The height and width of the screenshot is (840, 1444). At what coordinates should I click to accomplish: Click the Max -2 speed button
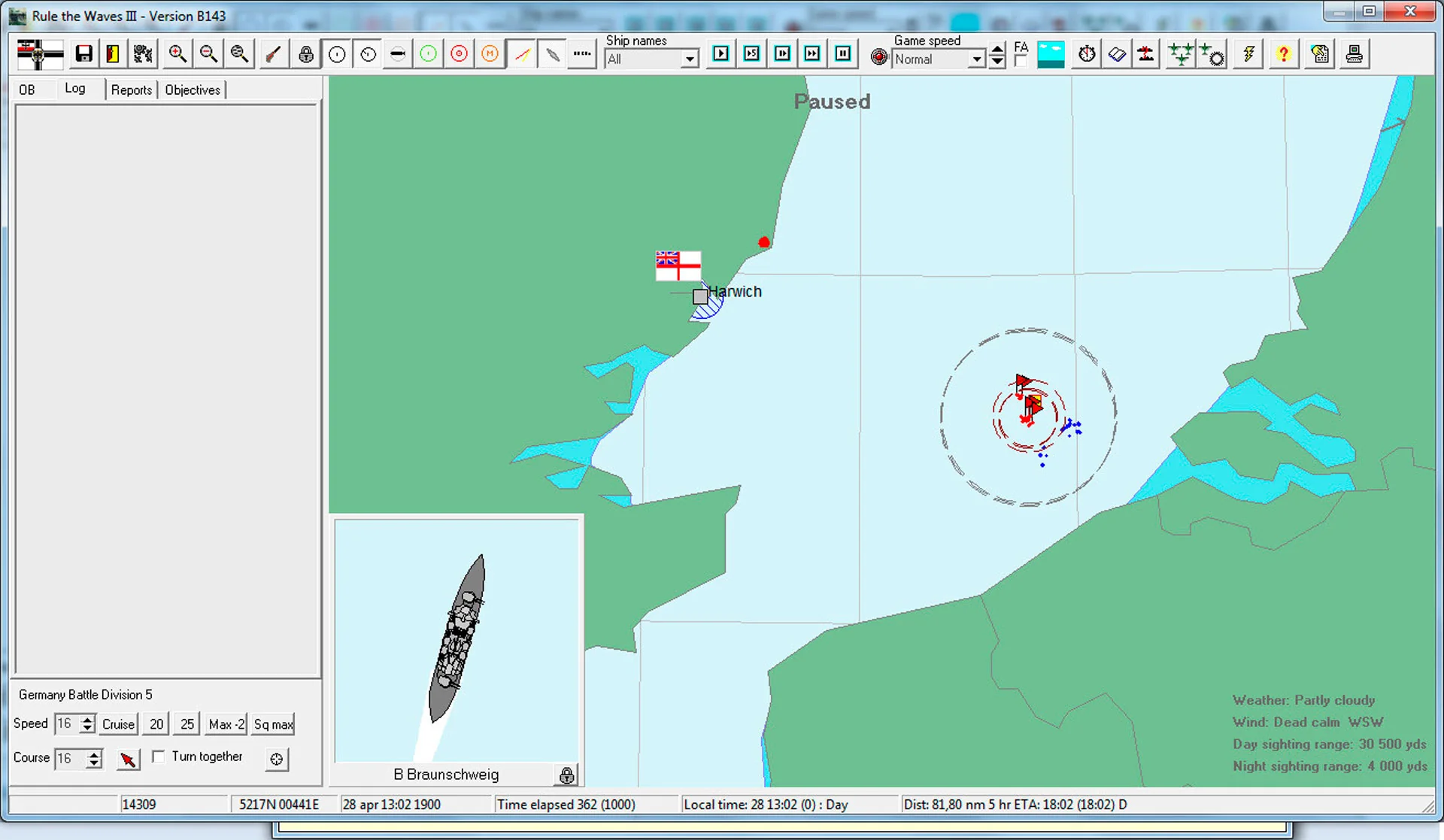(x=226, y=724)
